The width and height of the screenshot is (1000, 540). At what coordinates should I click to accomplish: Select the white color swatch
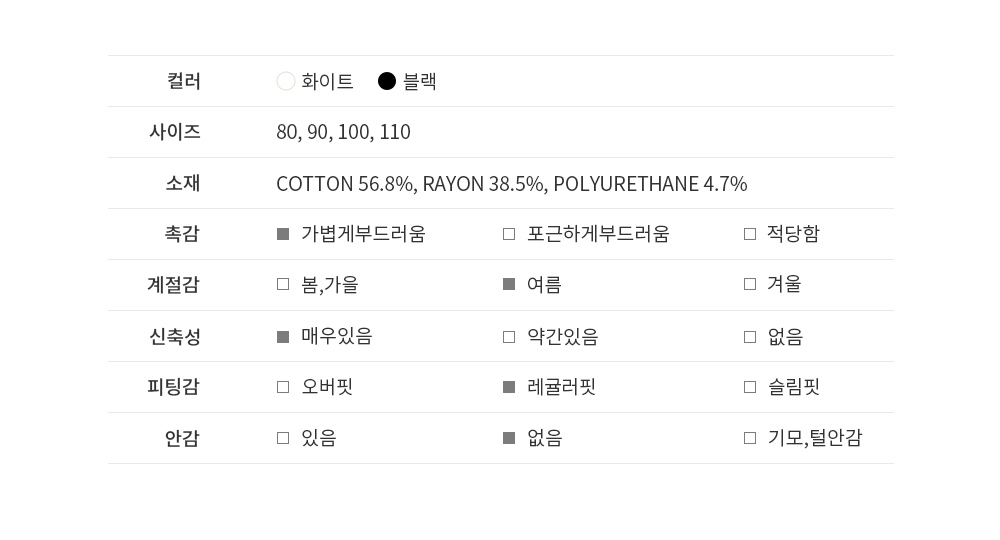tap(286, 81)
